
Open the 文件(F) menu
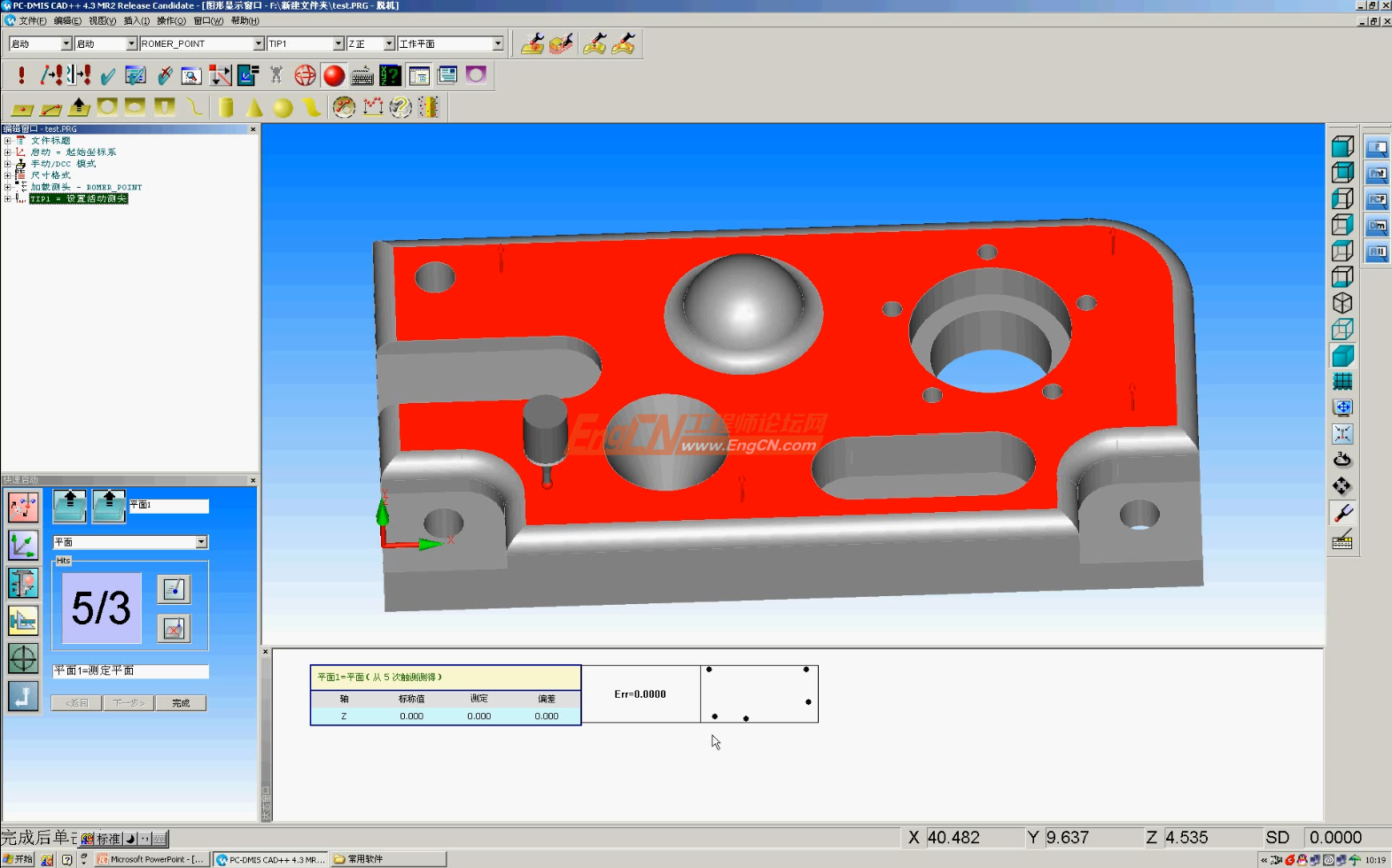point(32,20)
